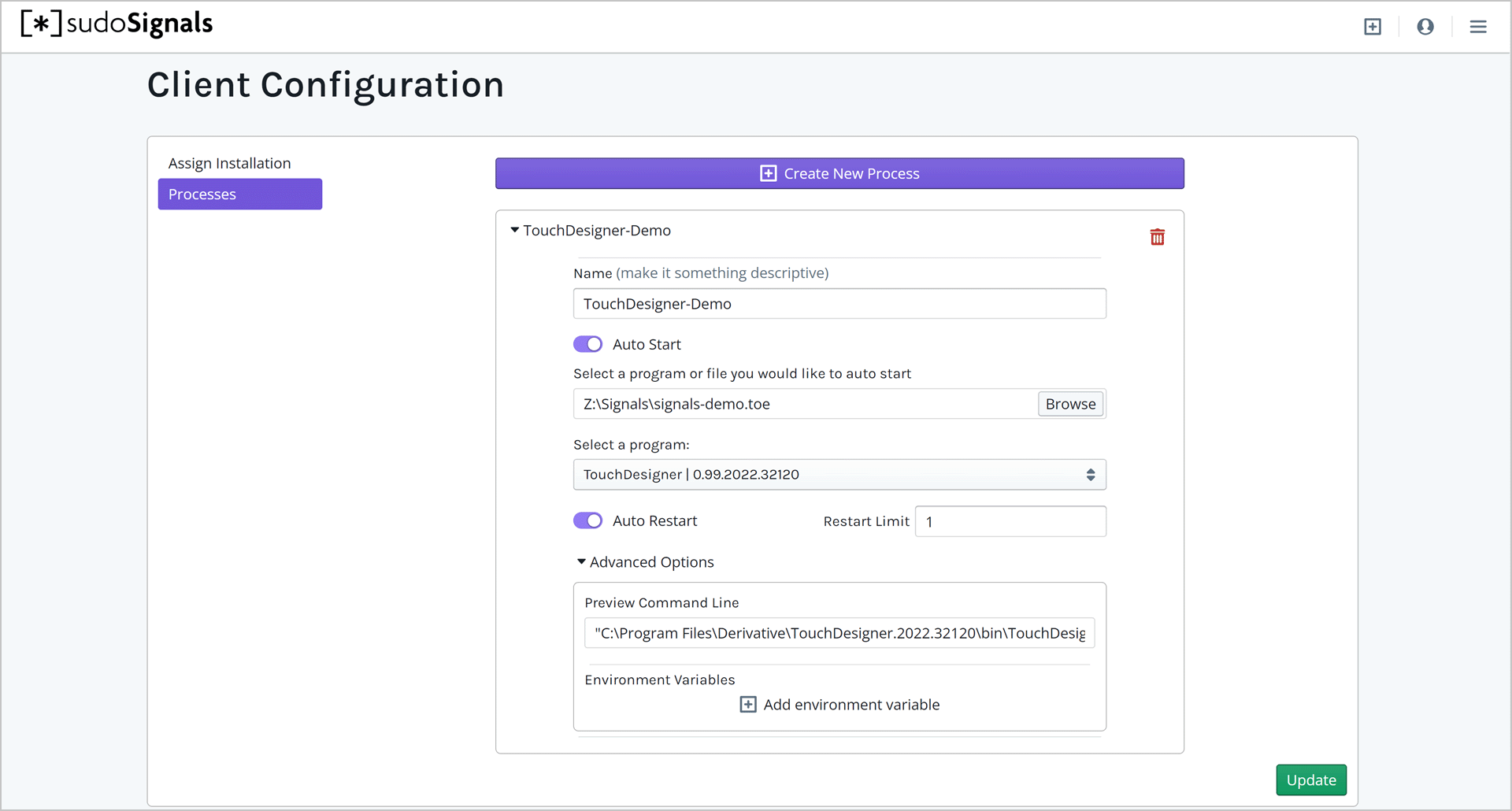1512x811 pixels.
Task: Click the sudoSignals logo
Action: tap(117, 24)
